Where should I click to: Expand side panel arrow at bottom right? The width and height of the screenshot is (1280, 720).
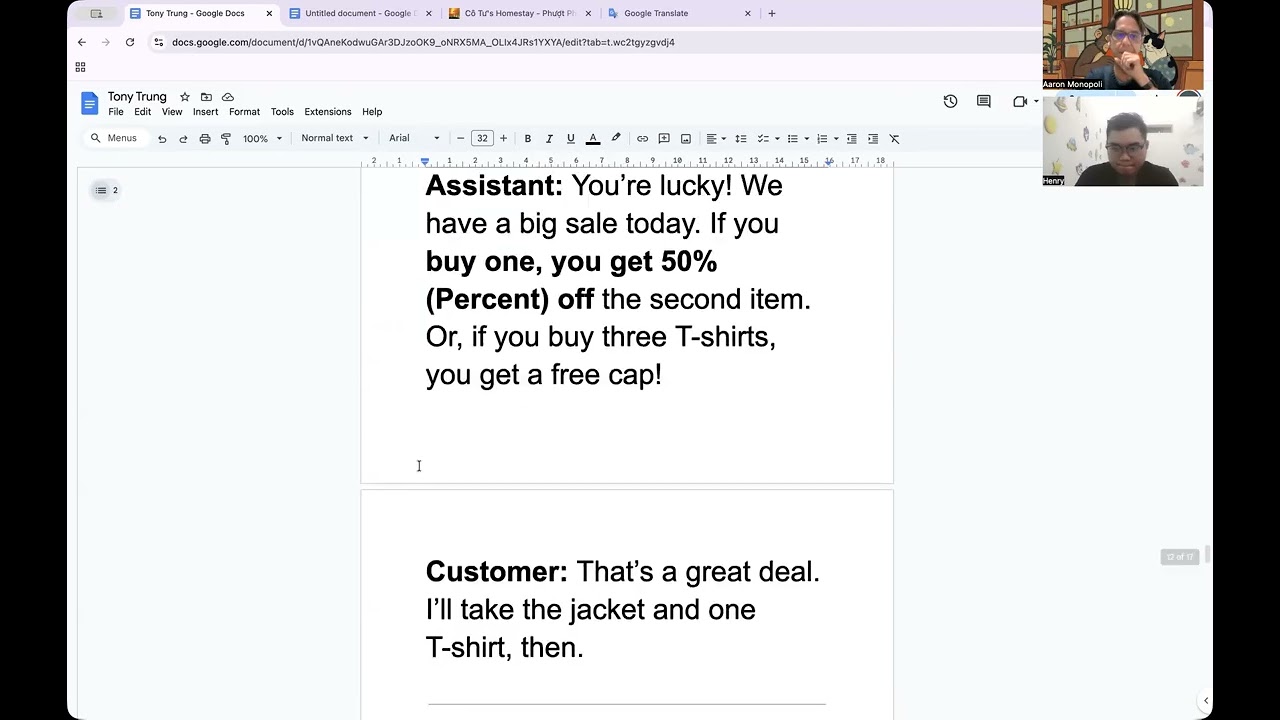click(1206, 701)
